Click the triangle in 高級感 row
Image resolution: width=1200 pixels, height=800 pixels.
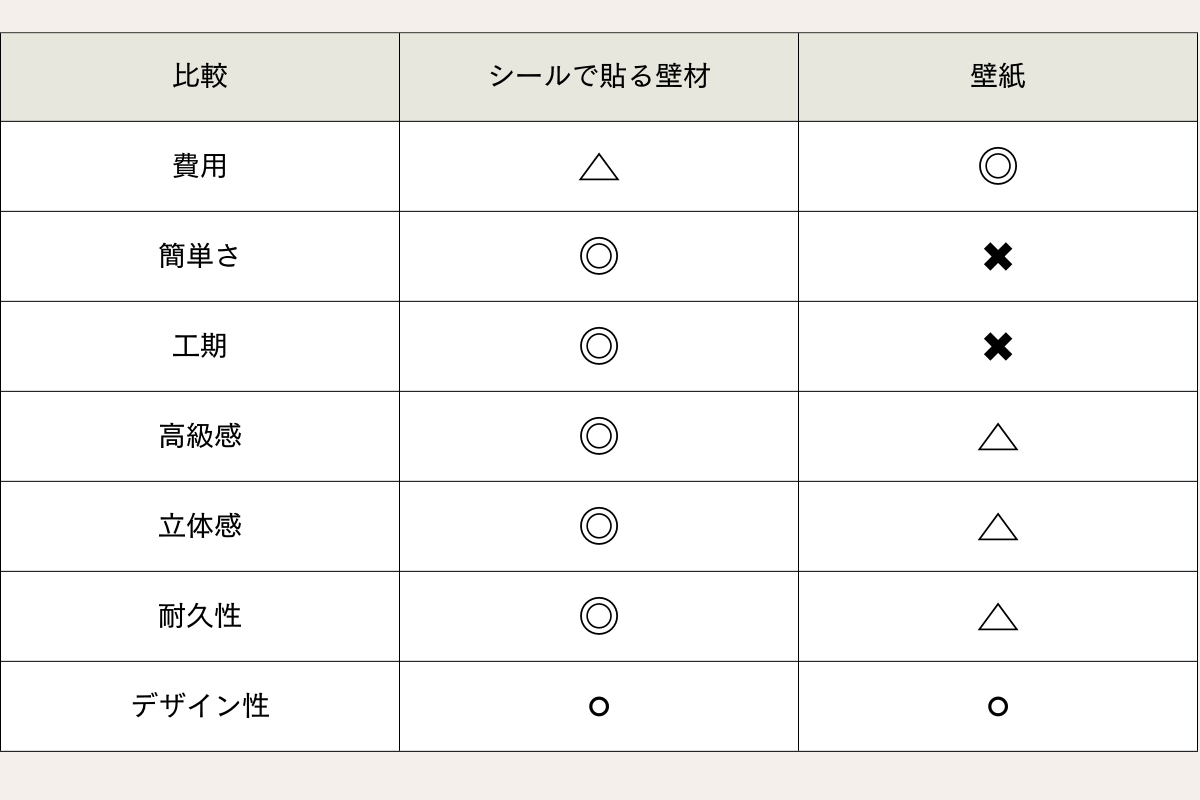[x=998, y=437]
